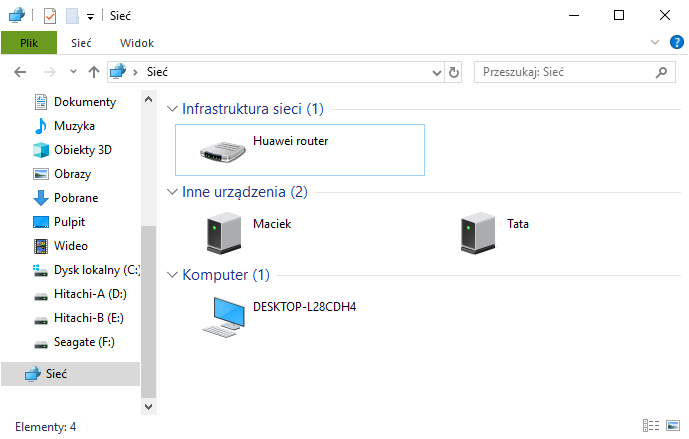Select Sieć in the navigation pane
689x439 pixels.
(70, 374)
